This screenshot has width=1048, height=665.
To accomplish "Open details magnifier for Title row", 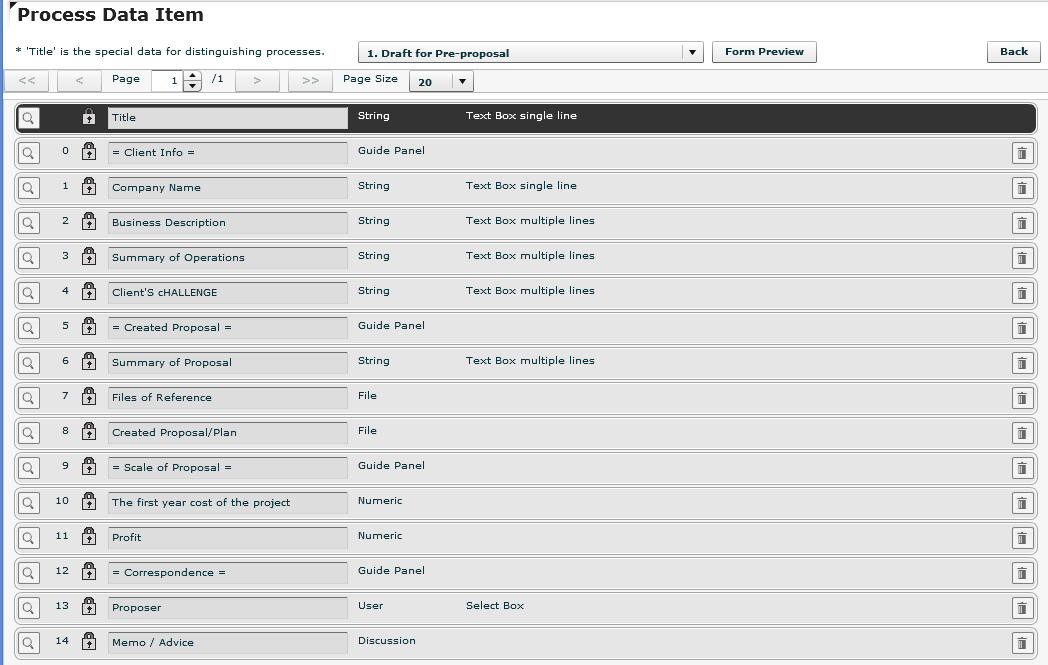I will tap(28, 118).
